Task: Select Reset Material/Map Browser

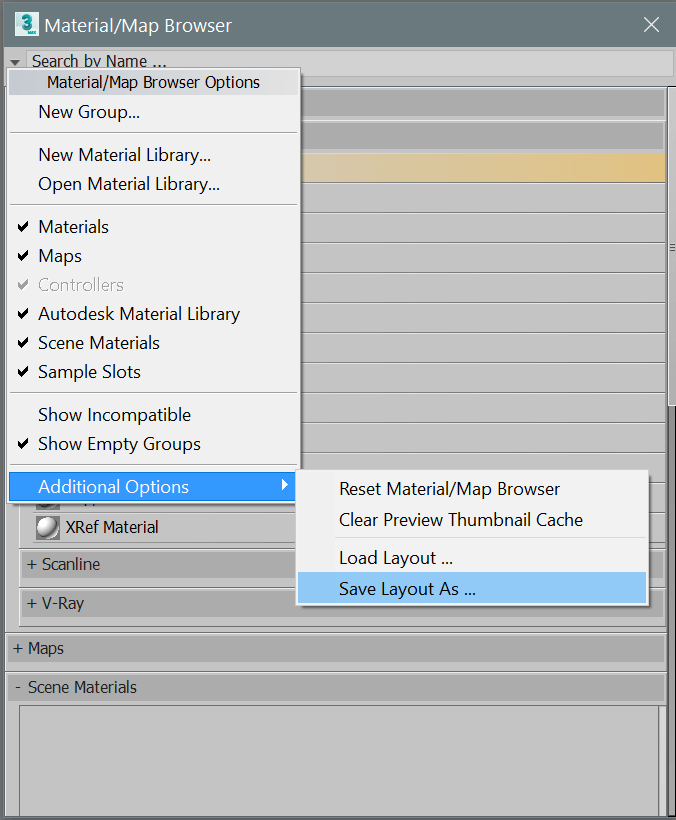Action: [x=472, y=489]
